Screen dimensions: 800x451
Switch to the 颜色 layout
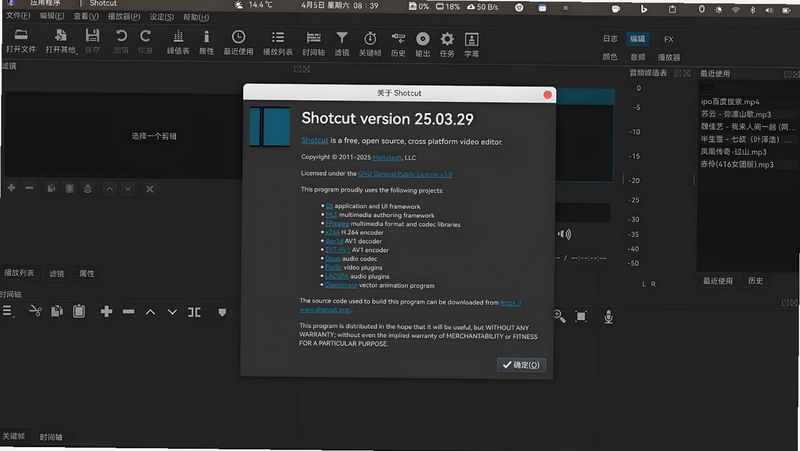tap(610, 57)
